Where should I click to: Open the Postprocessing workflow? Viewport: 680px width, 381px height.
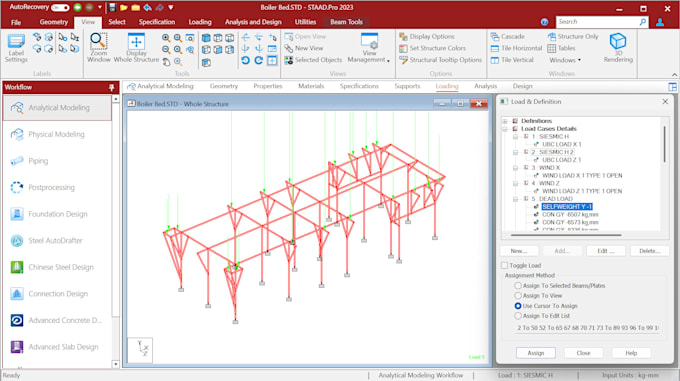(x=57, y=187)
